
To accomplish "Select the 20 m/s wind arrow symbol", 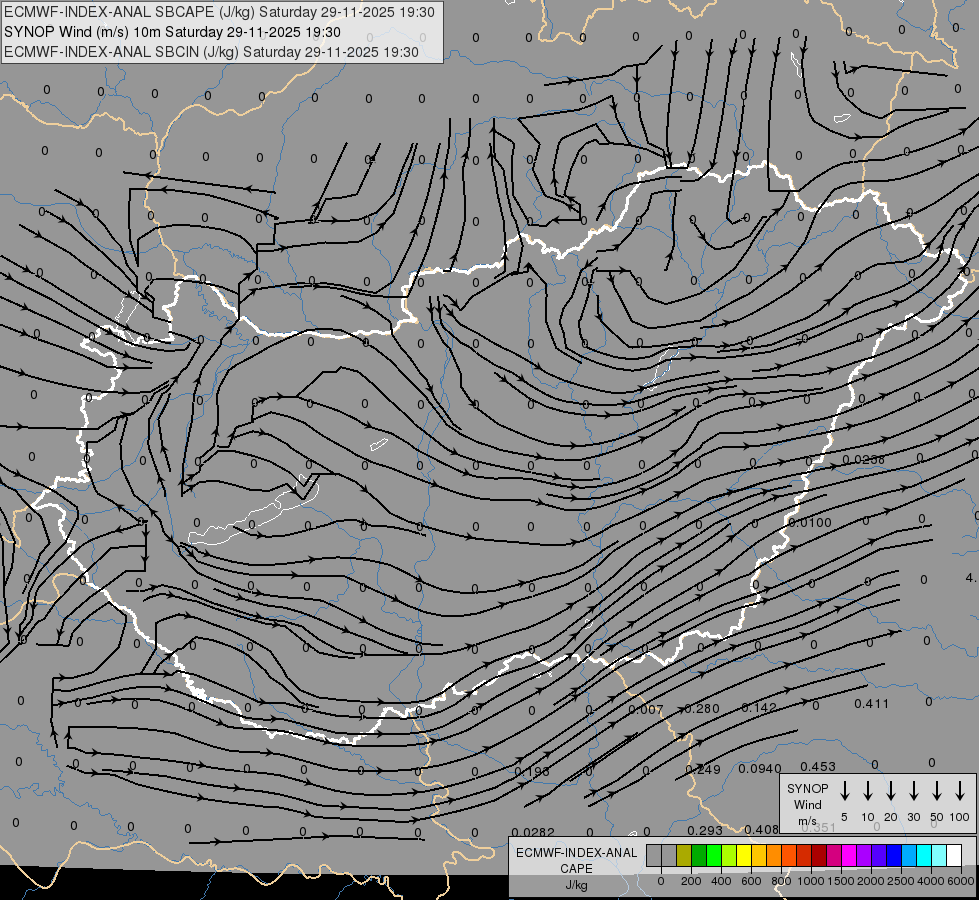I will point(891,790).
